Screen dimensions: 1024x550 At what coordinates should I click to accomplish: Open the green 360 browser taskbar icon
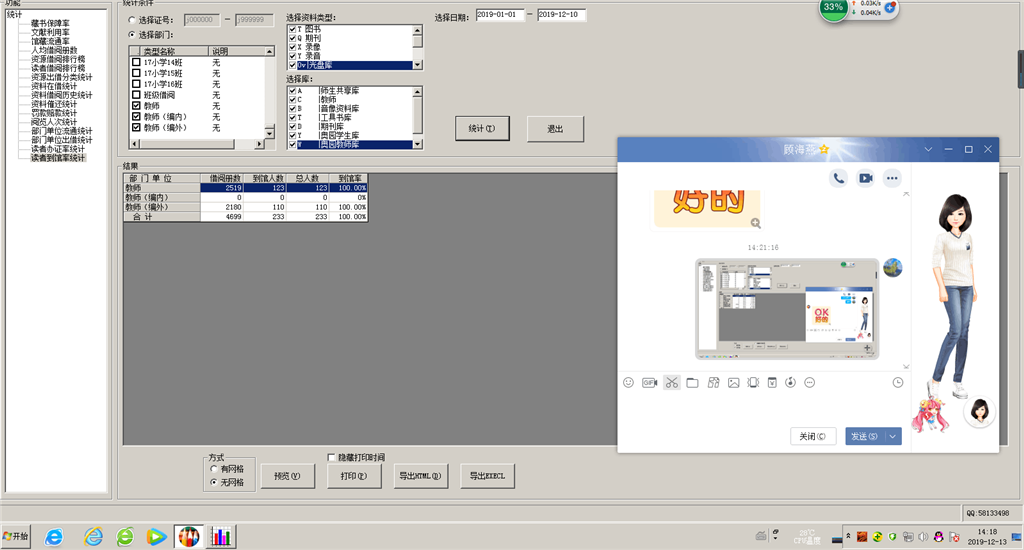[125, 537]
